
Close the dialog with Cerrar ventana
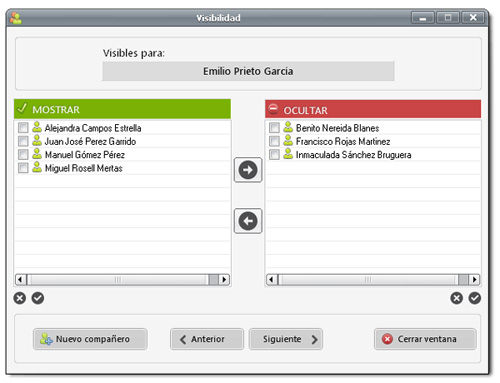click(425, 339)
